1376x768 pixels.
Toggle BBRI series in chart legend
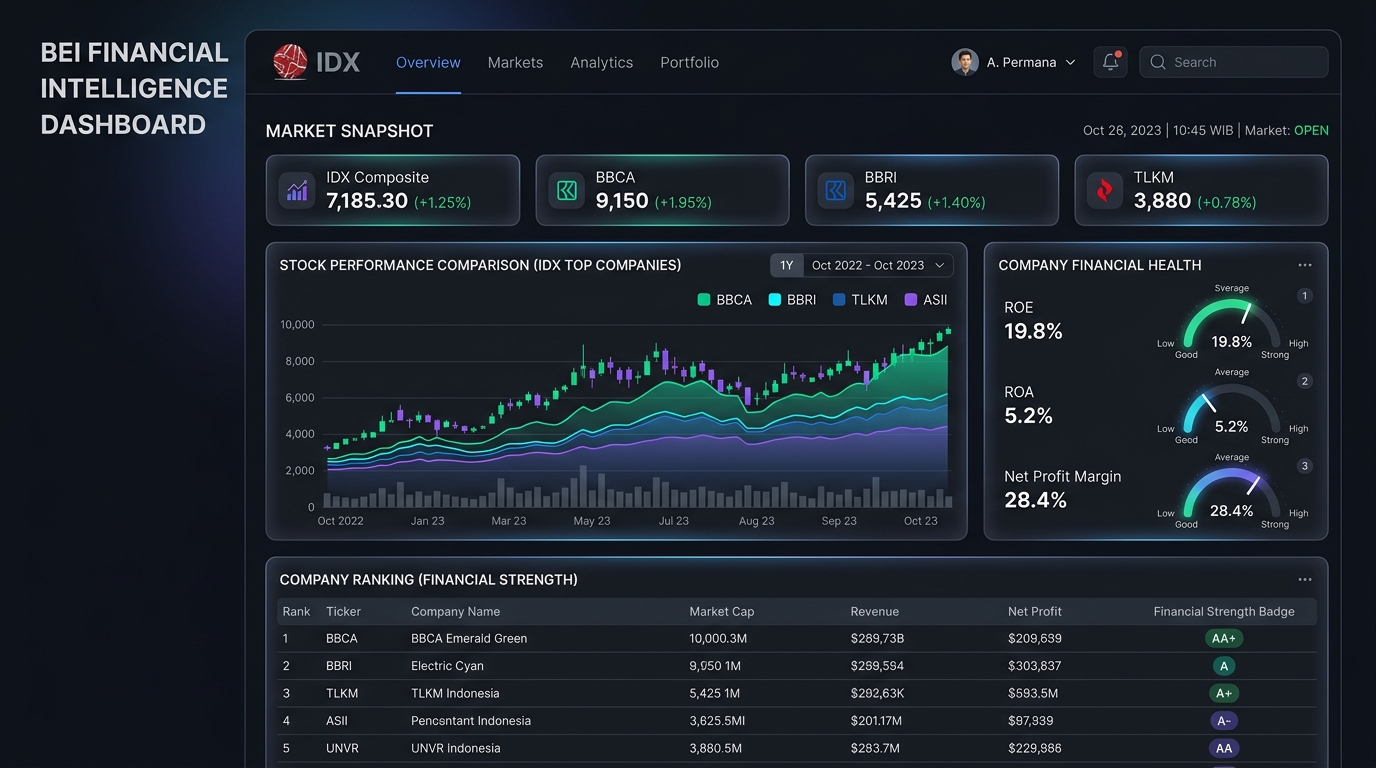[792, 300]
